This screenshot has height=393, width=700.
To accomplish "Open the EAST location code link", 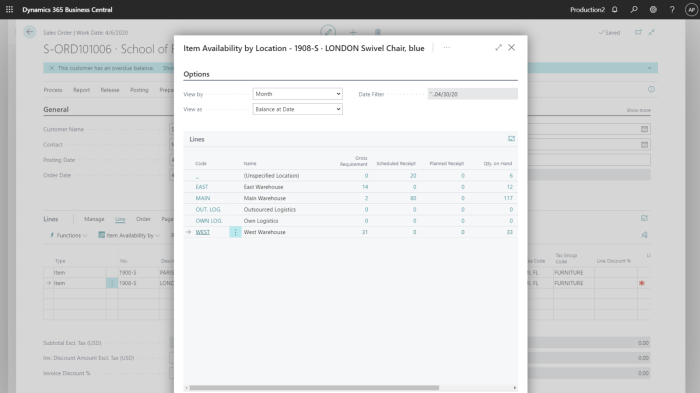I will coord(202,187).
